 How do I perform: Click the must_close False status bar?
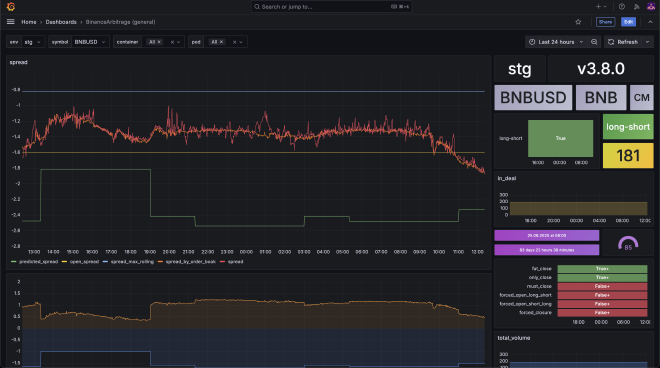(602, 286)
